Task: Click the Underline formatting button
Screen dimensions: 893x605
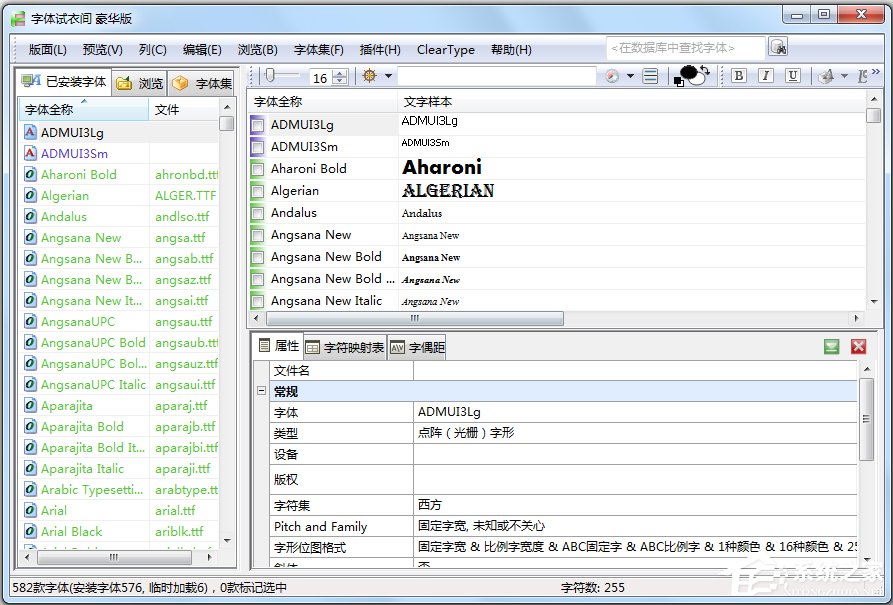Action: tap(793, 76)
